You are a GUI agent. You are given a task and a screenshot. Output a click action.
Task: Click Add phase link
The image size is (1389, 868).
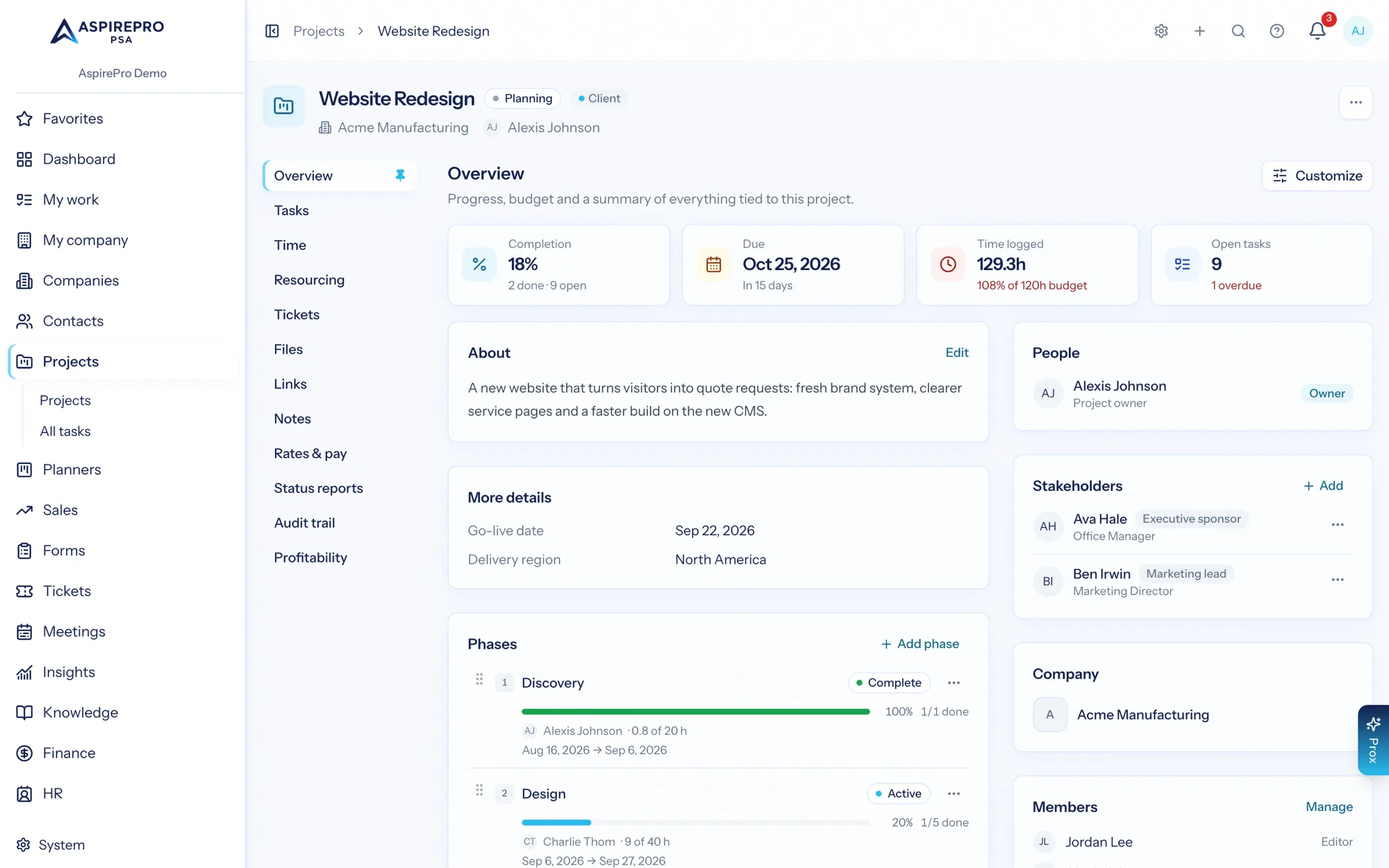pos(920,644)
